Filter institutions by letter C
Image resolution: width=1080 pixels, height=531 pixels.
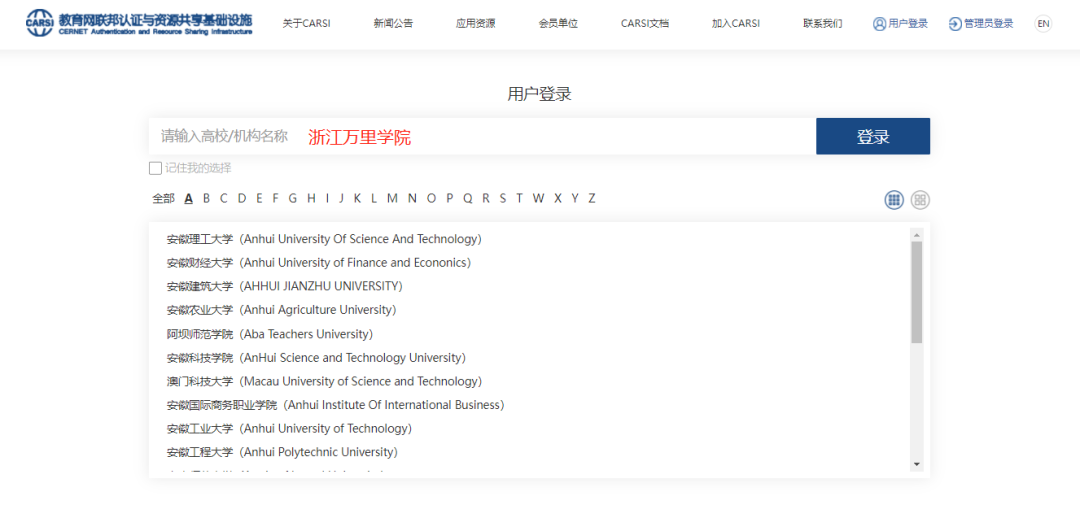(x=224, y=198)
